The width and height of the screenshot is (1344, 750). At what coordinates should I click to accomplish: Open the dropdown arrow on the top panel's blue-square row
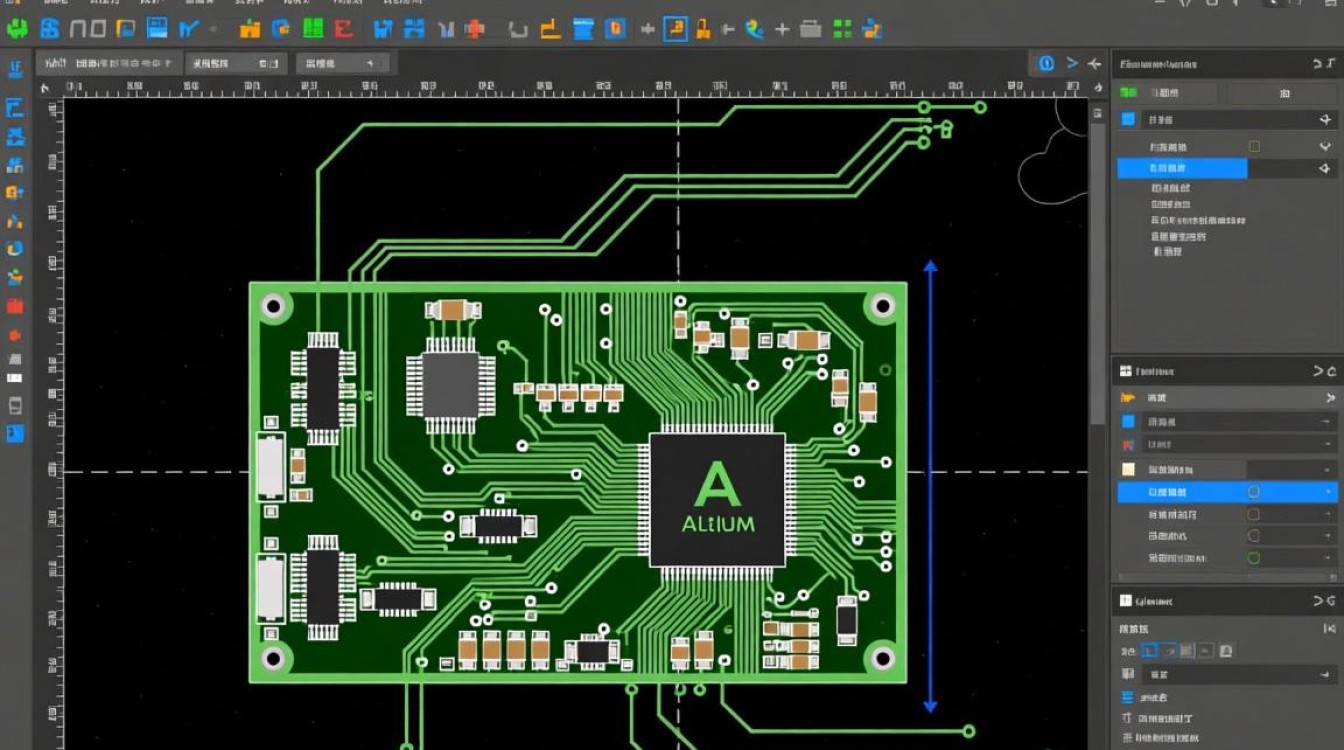[x=1327, y=119]
